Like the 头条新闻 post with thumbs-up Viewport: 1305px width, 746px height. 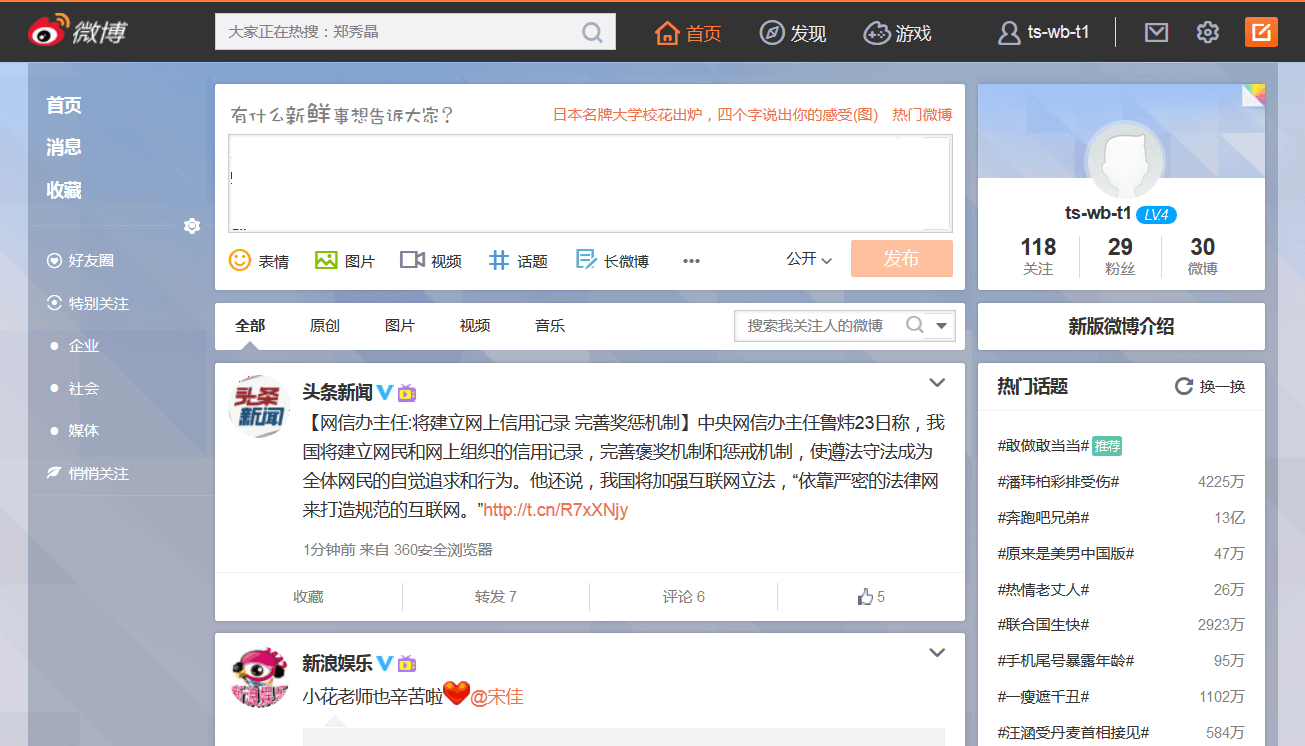(871, 597)
